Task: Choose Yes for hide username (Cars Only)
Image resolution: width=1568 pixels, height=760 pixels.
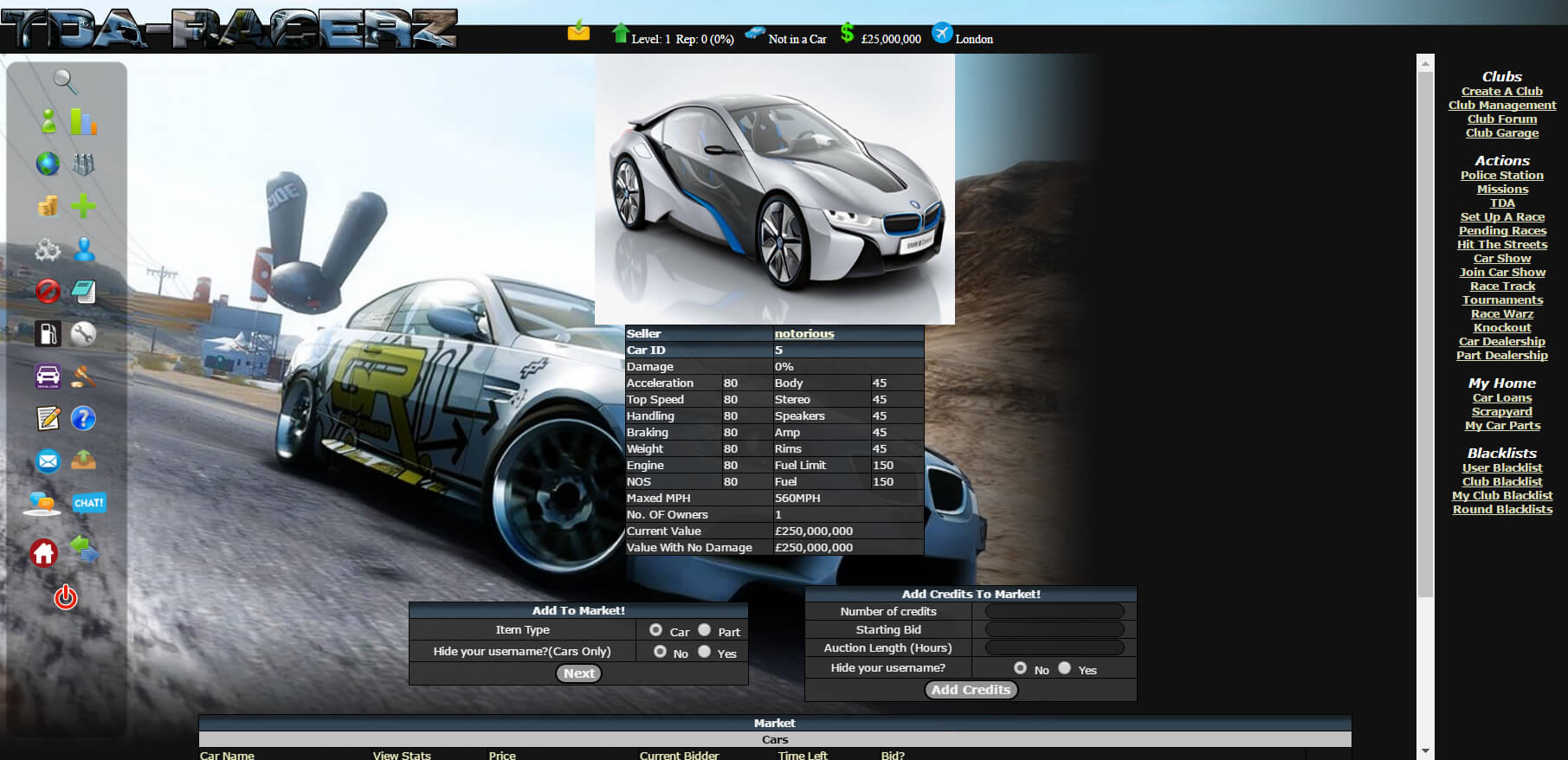Action: point(704,652)
